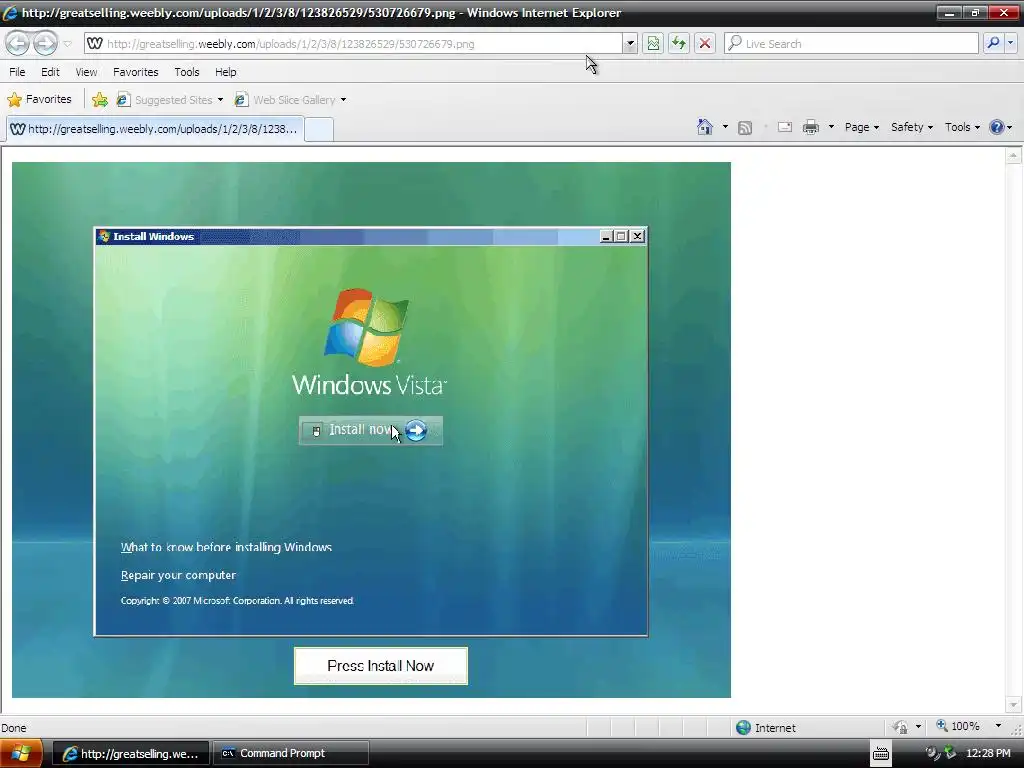Expand the Print options dropdown arrow
The width and height of the screenshot is (1024, 768).
[831, 127]
